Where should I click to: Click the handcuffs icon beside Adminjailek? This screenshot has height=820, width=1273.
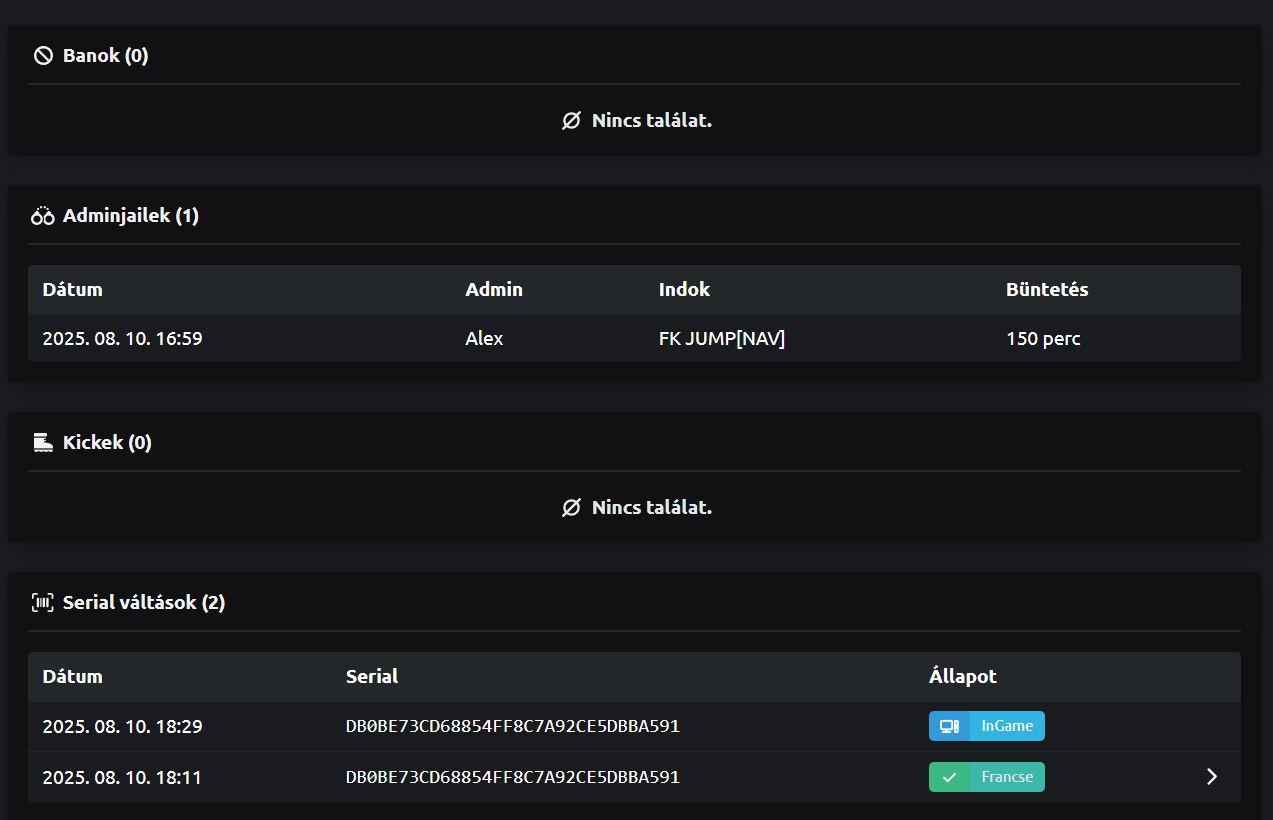pos(43,216)
